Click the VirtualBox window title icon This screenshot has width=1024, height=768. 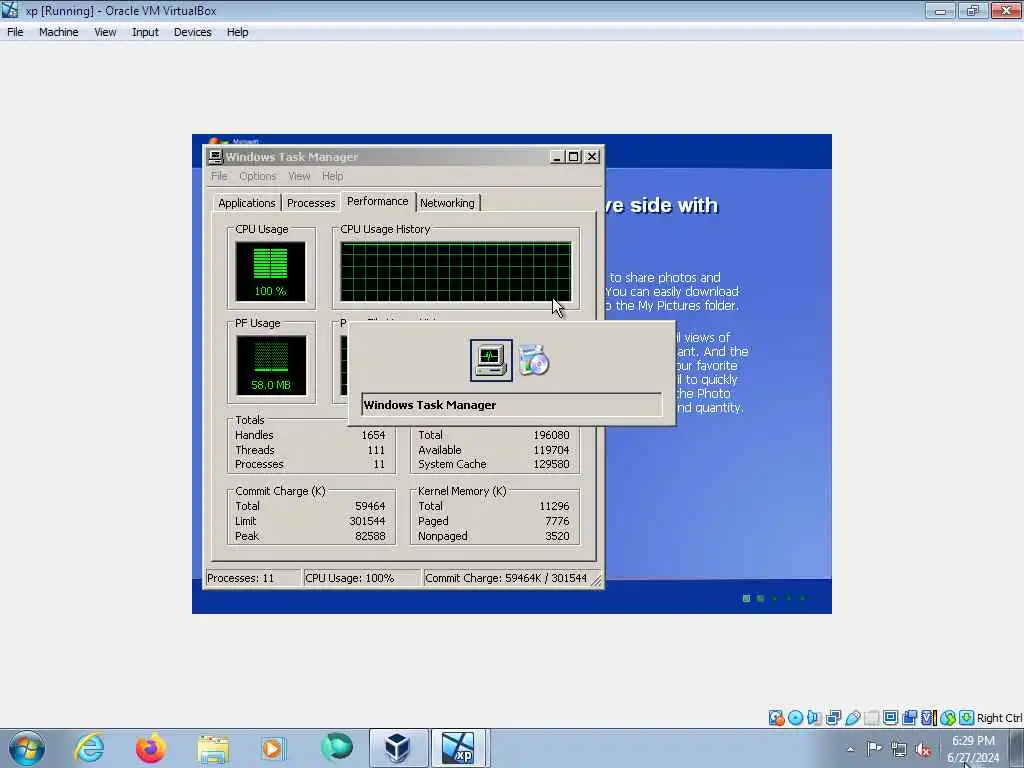point(10,10)
